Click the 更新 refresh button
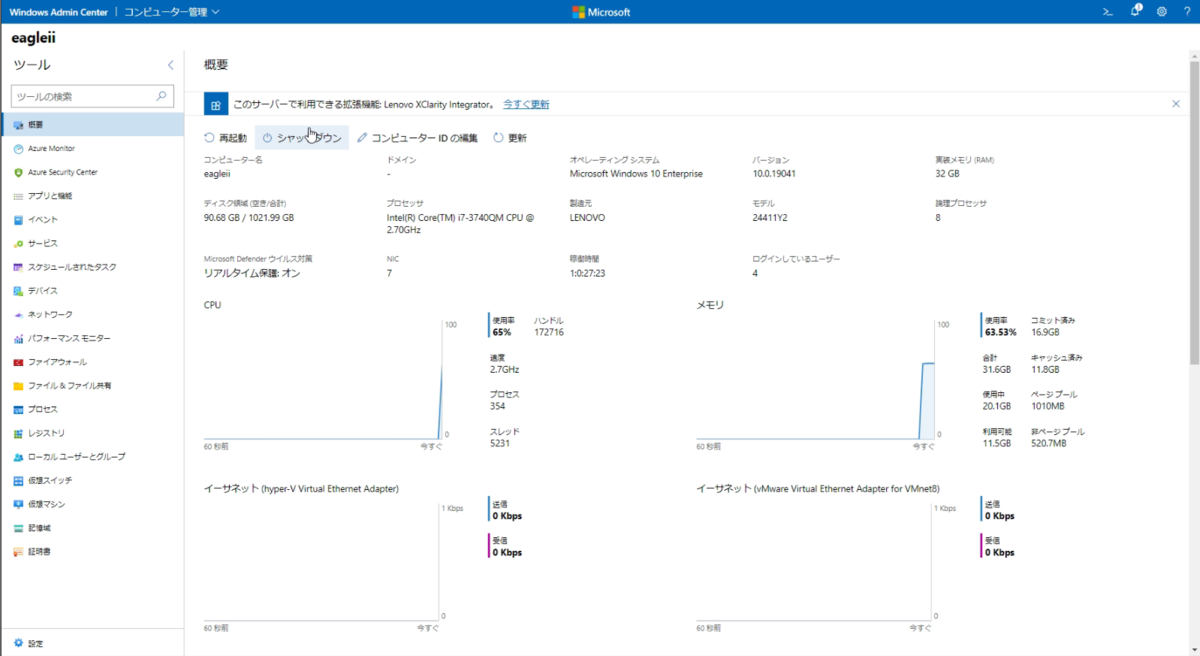 point(510,138)
